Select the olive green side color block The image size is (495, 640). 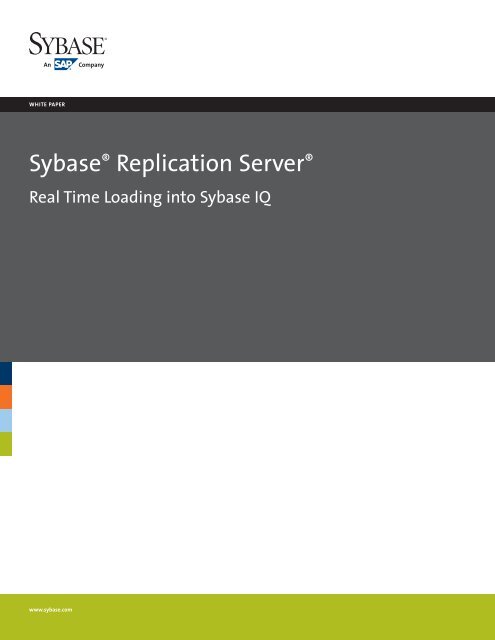(6, 444)
